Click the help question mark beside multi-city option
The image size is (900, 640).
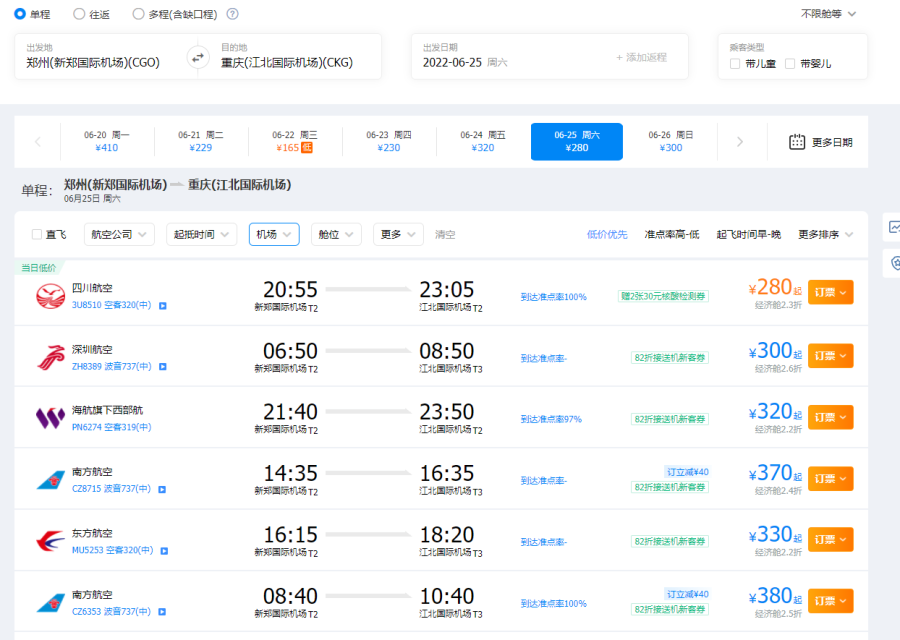[x=232, y=14]
